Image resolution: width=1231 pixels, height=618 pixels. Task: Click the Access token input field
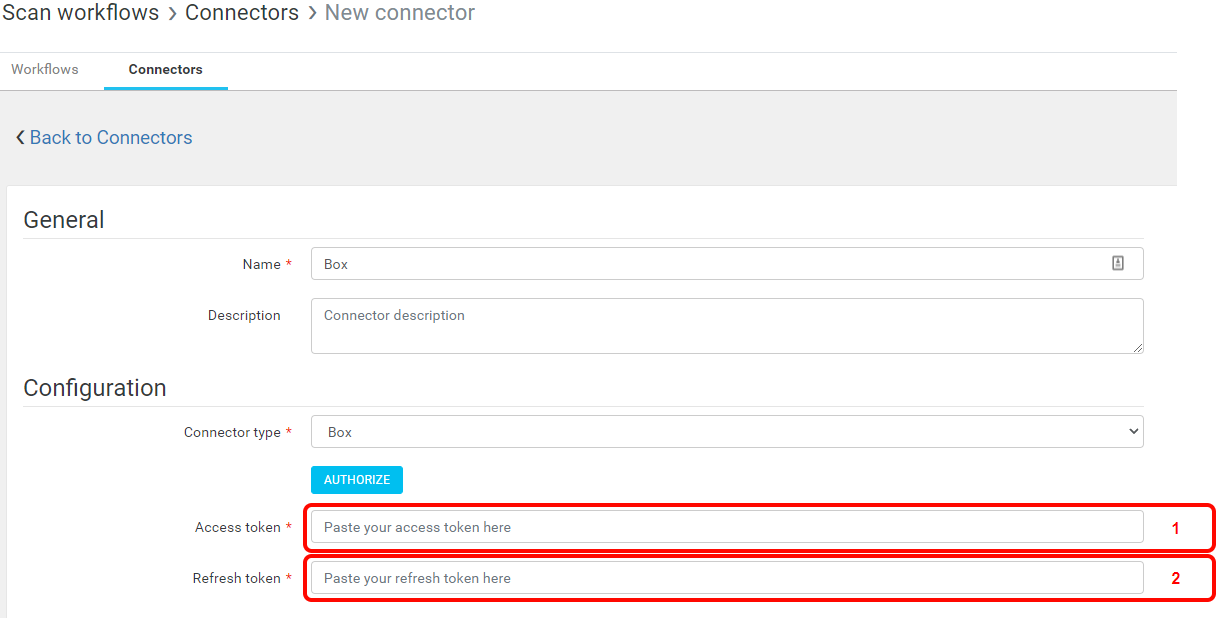(726, 527)
